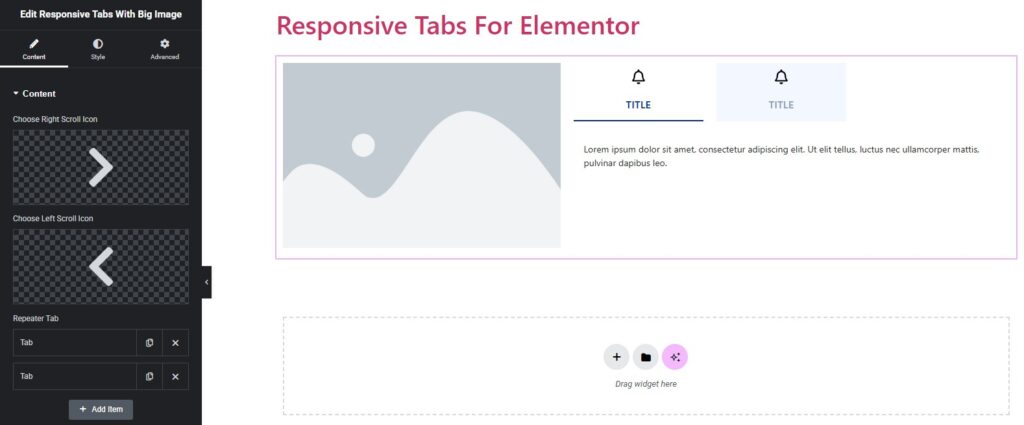This screenshot has height=425, width=1024.
Task: Remove the first Tab repeater item
Action: click(x=175, y=343)
